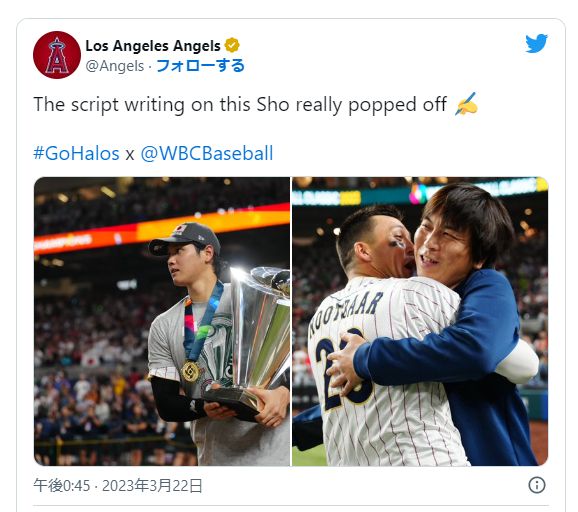Click the 2023年3月22日 date text
This screenshot has height=512, width=578.
coord(152,486)
